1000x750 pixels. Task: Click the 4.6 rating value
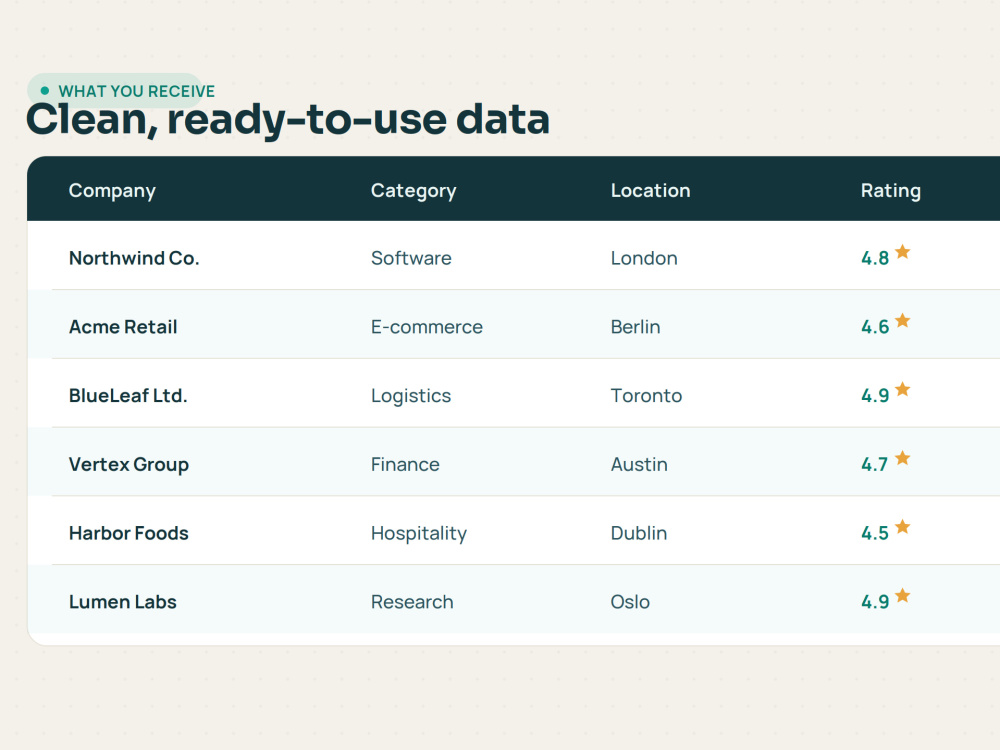coord(874,327)
